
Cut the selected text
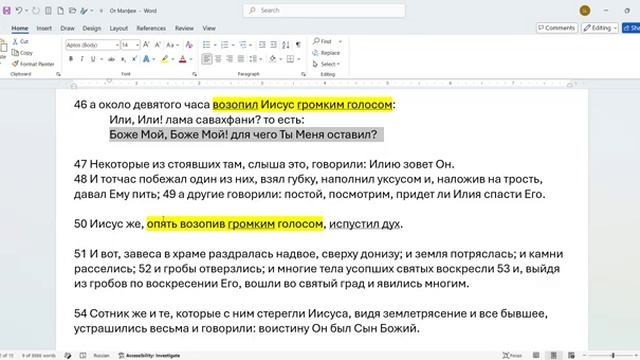(20, 42)
